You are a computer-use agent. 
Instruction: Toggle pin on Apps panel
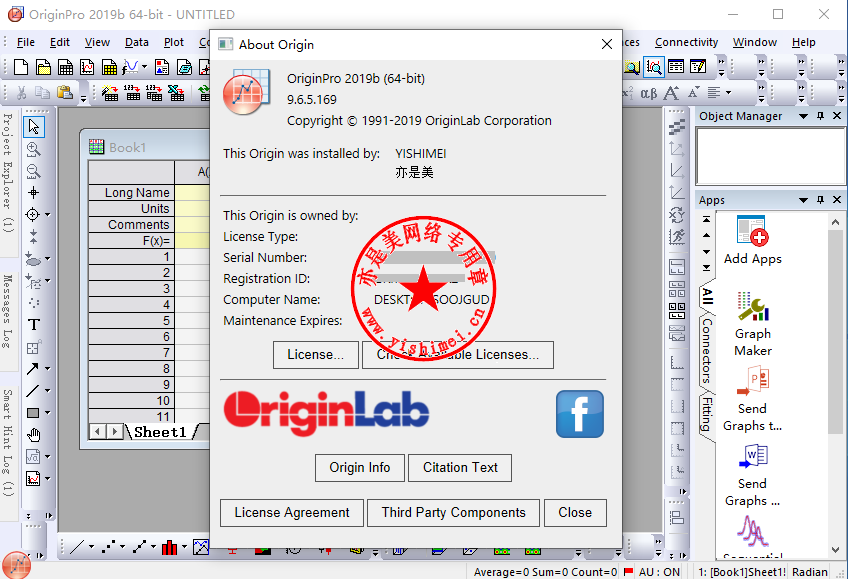(x=820, y=200)
